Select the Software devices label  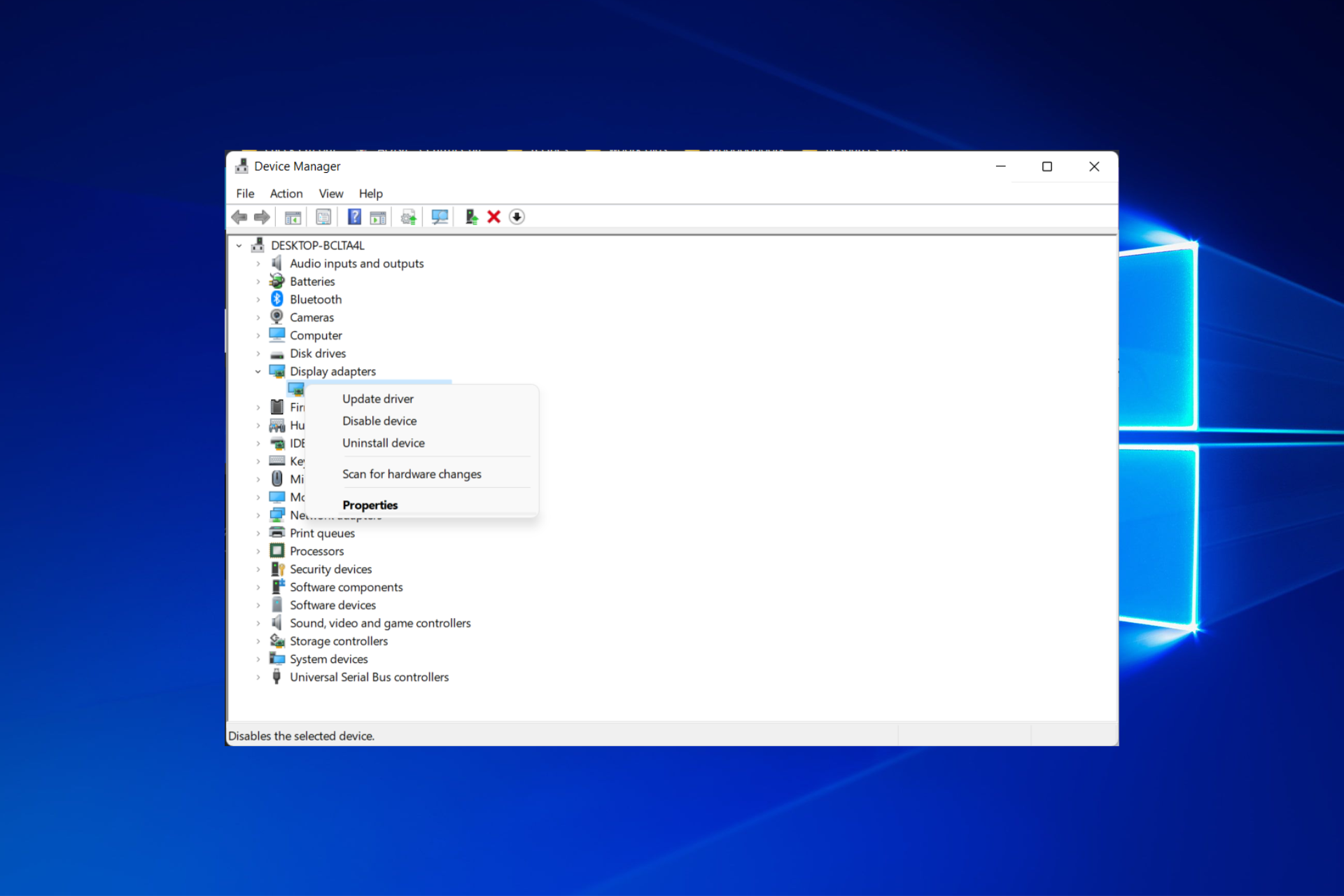(333, 605)
